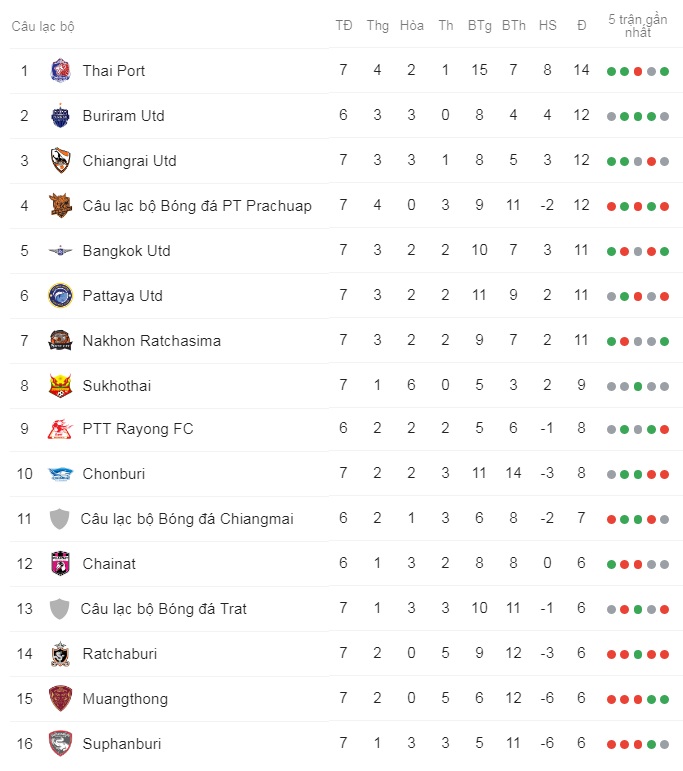This screenshot has height=771, width=683.
Task: Click the leftmost form dot for Thai Port
Action: tap(611, 71)
